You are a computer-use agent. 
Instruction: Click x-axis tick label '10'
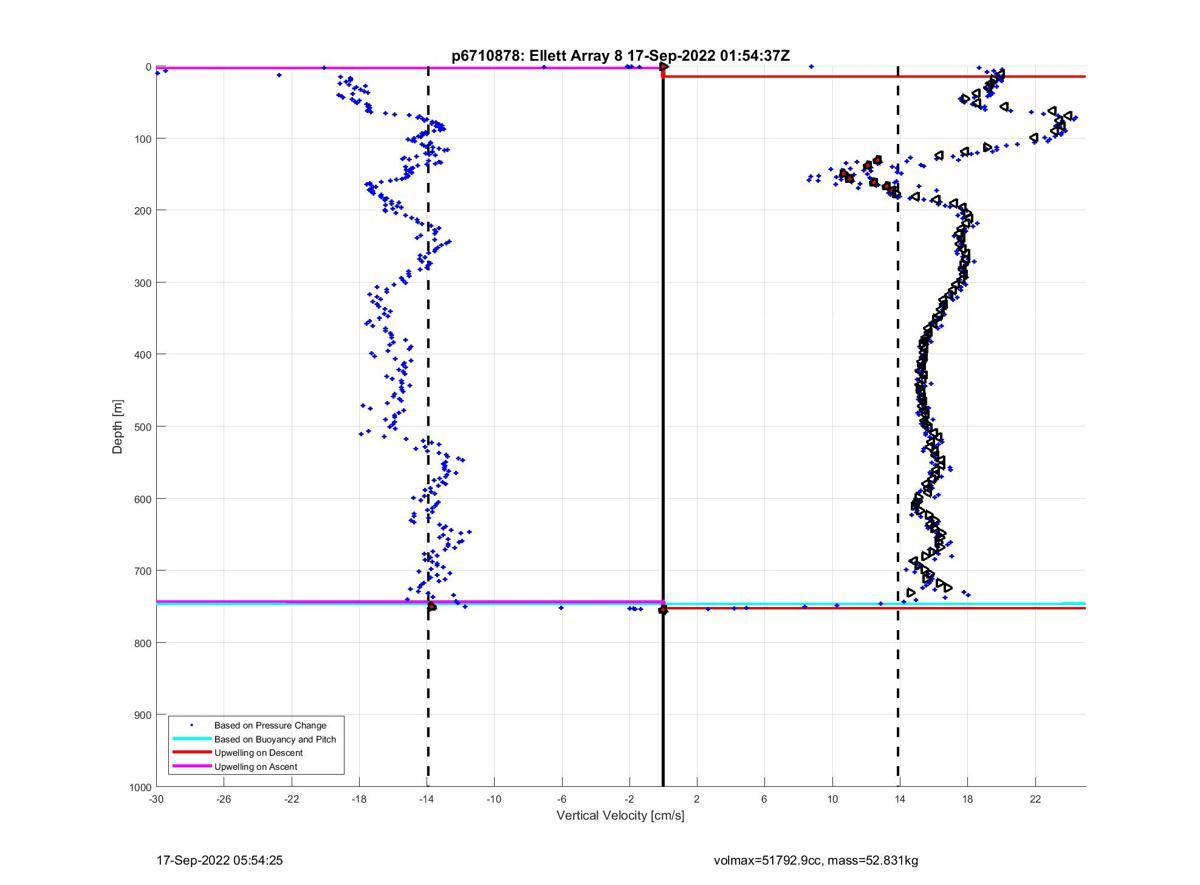pyautogui.click(x=833, y=799)
